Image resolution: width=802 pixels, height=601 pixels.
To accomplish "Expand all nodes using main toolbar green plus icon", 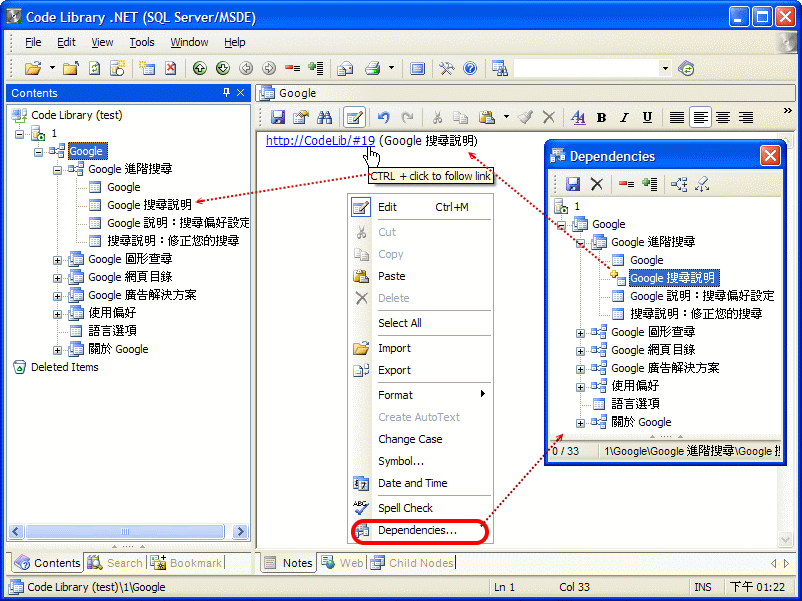I will (316, 68).
